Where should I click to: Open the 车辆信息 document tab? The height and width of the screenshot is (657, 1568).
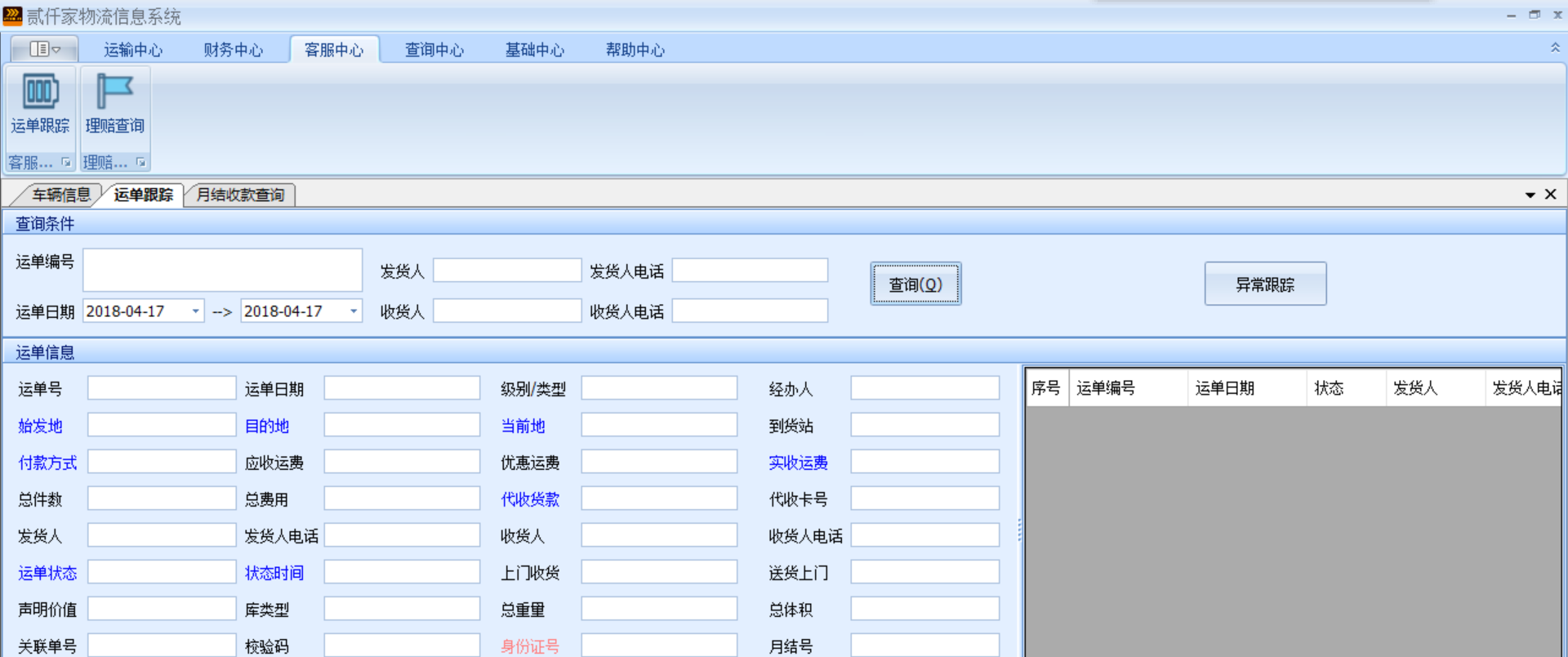(60, 195)
